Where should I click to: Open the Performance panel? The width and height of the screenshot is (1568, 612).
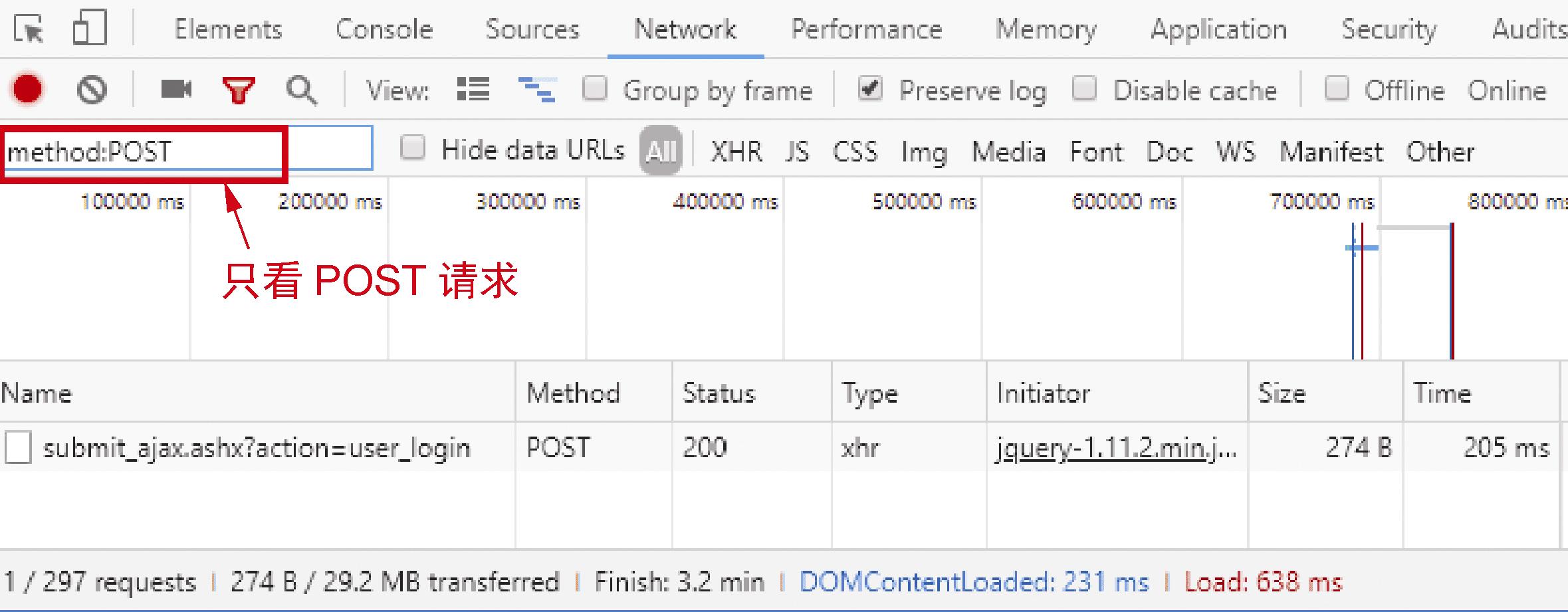pyautogui.click(x=866, y=29)
